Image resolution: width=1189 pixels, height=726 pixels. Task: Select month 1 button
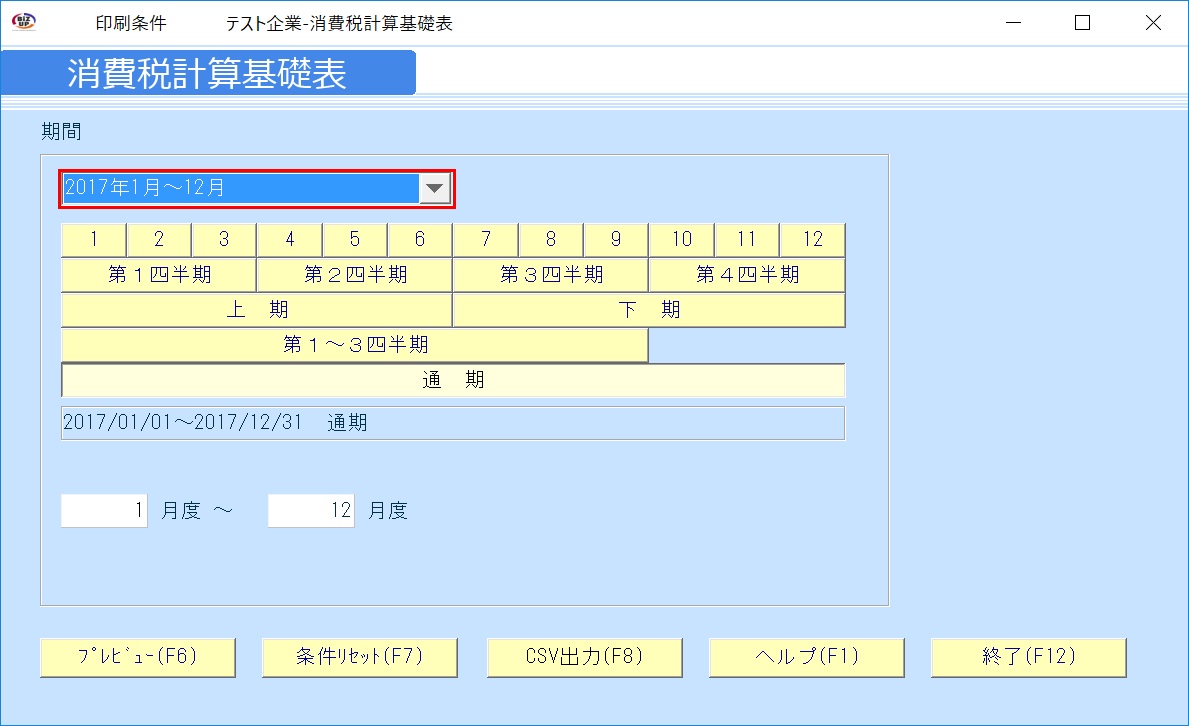pyautogui.click(x=93, y=239)
